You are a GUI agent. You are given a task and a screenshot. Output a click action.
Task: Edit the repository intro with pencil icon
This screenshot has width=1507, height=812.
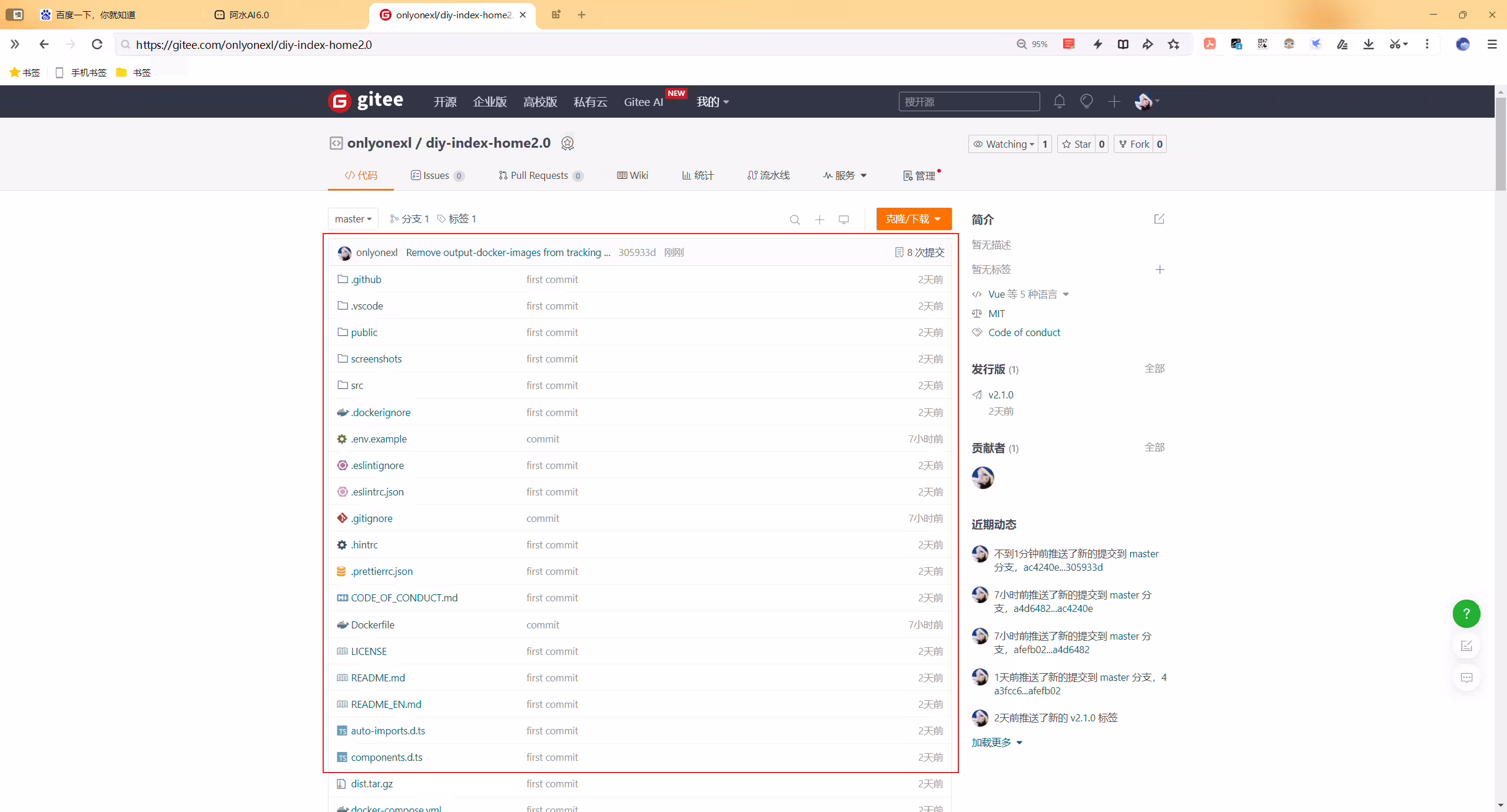pos(1159,219)
